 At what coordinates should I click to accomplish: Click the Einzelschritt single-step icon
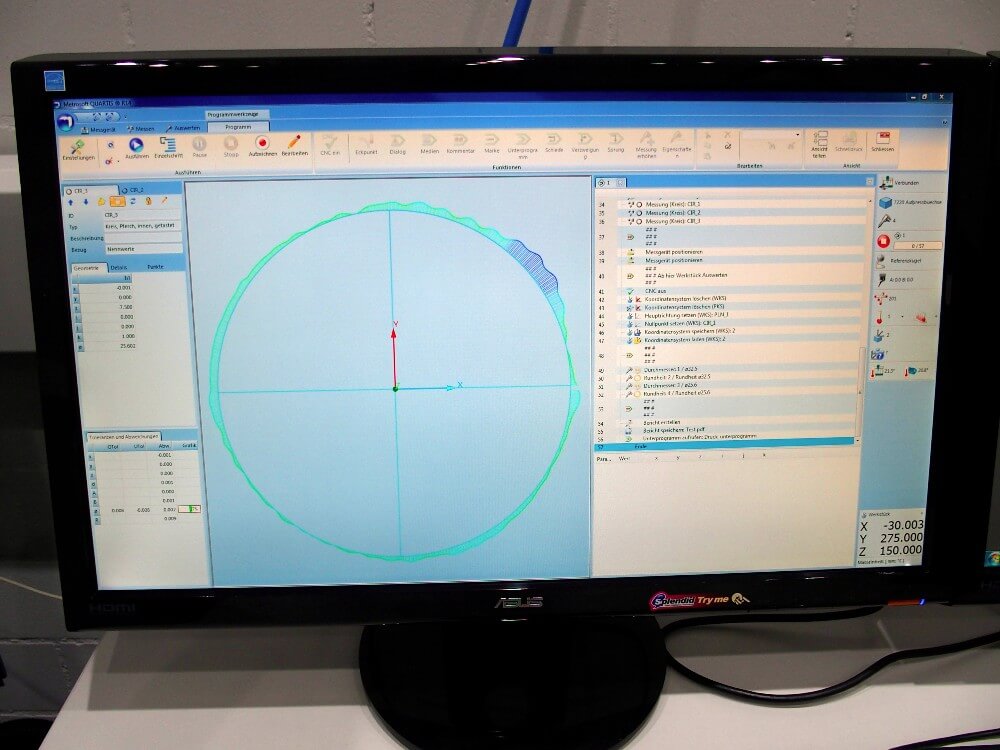(167, 146)
